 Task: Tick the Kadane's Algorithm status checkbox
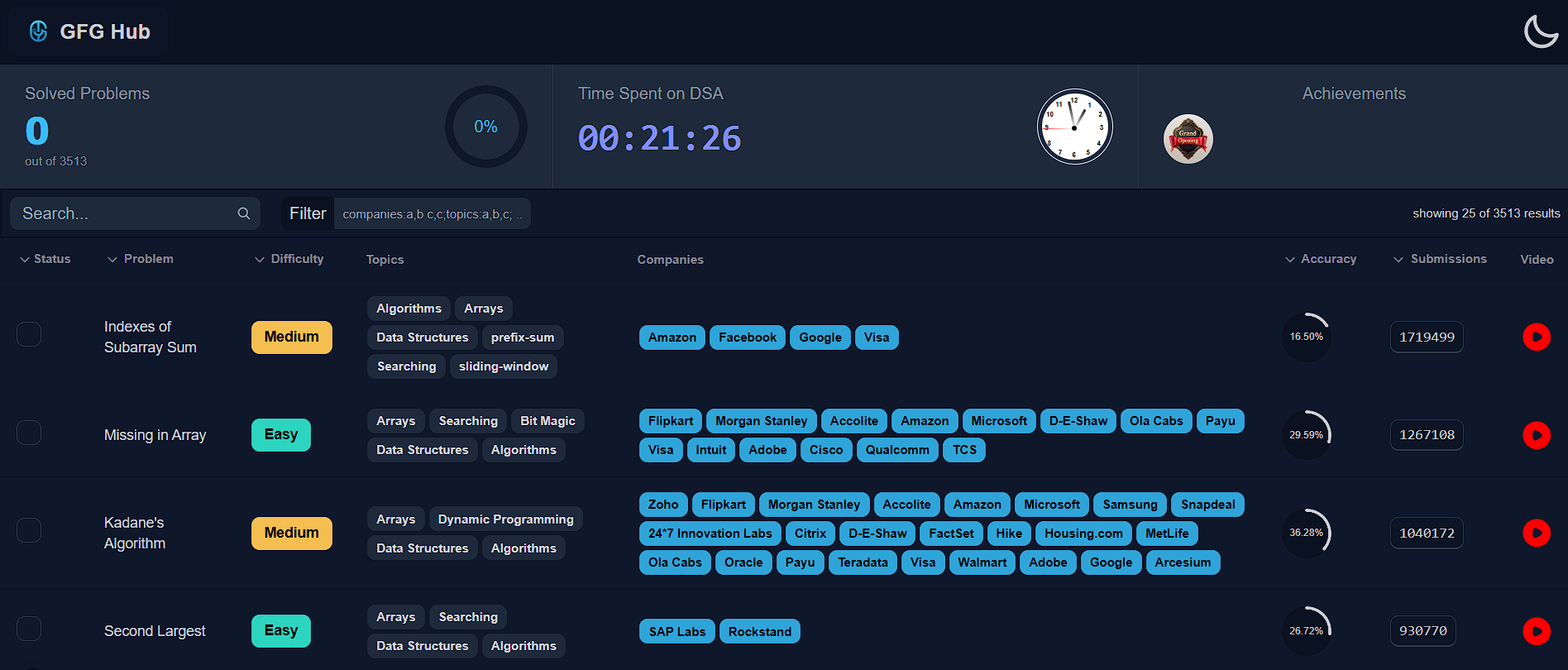pos(29,530)
